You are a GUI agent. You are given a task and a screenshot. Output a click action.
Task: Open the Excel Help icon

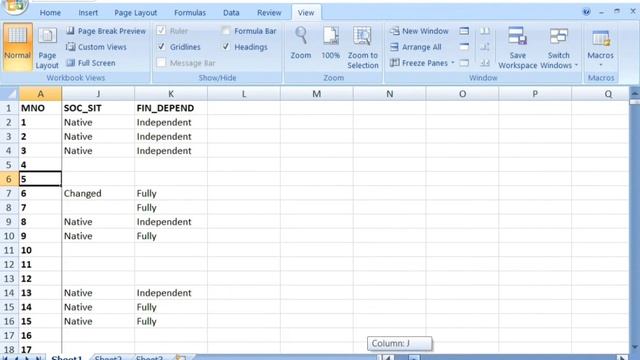click(587, 12)
